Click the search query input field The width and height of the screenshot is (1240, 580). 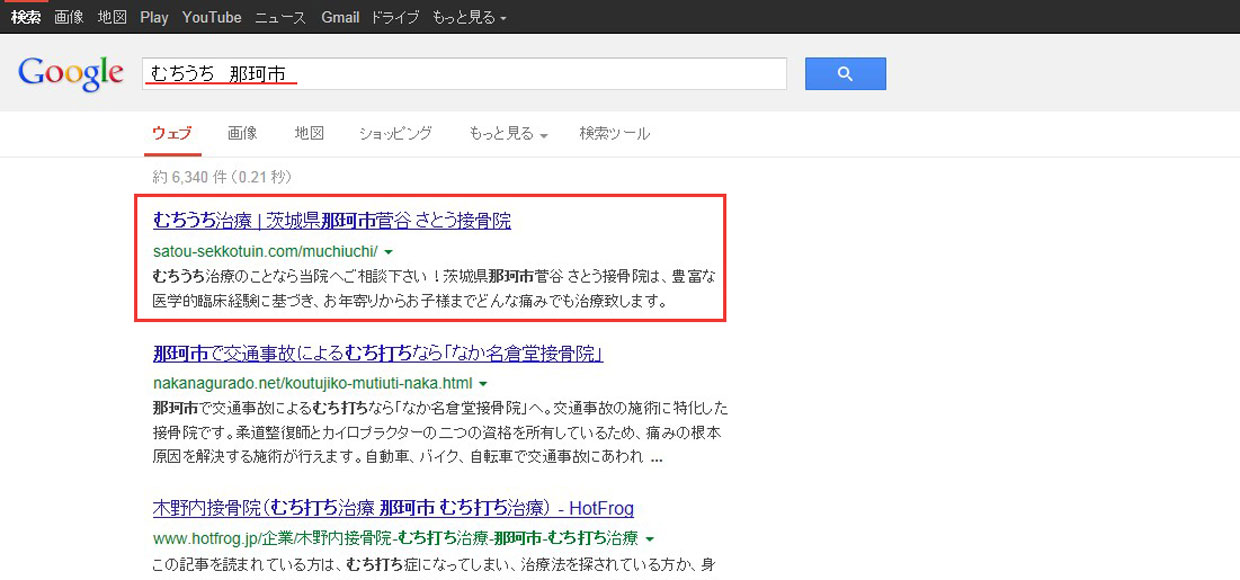coord(464,74)
